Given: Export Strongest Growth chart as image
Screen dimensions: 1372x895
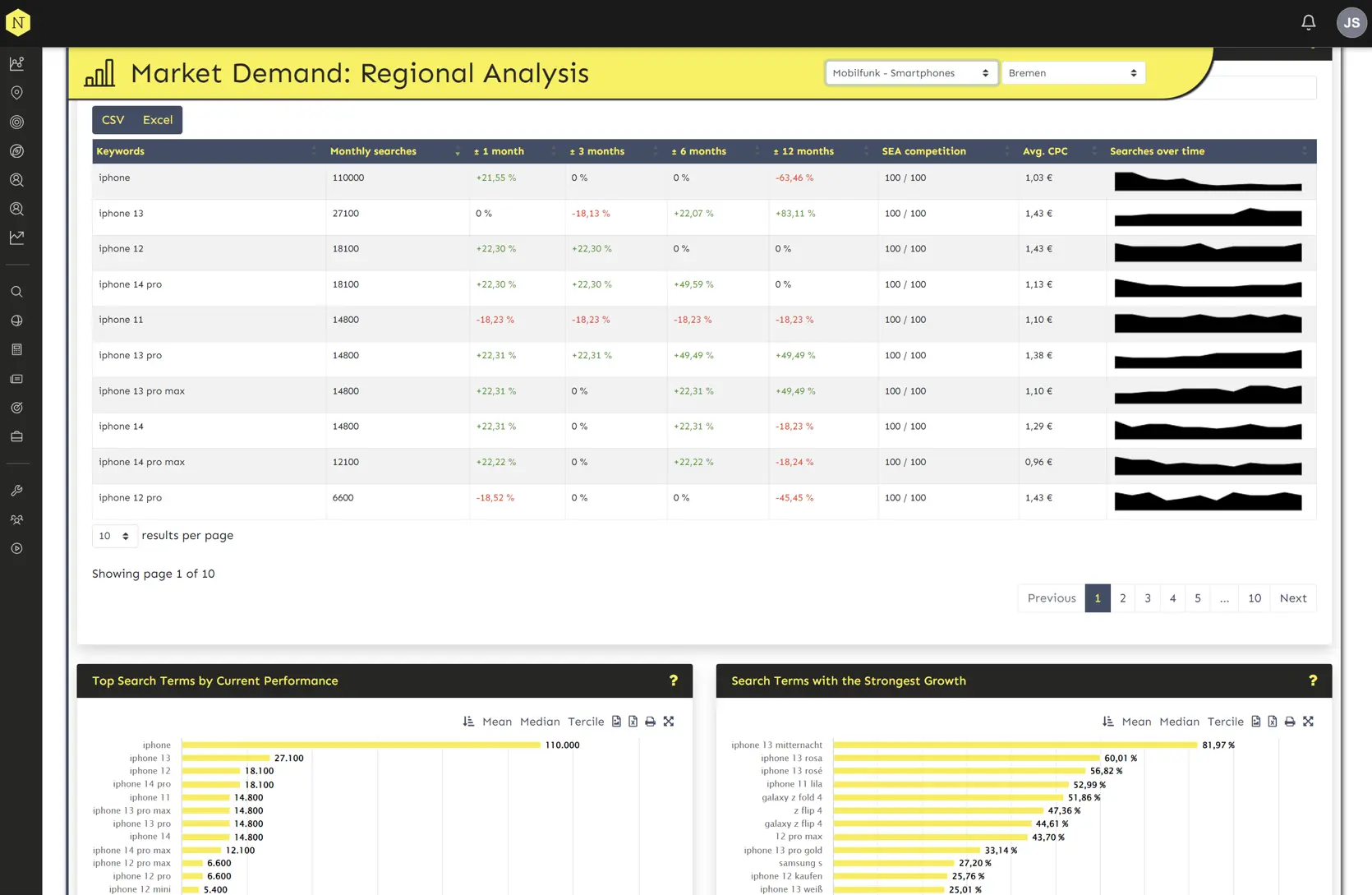Looking at the screenshot, I should pyautogui.click(x=1255, y=722).
